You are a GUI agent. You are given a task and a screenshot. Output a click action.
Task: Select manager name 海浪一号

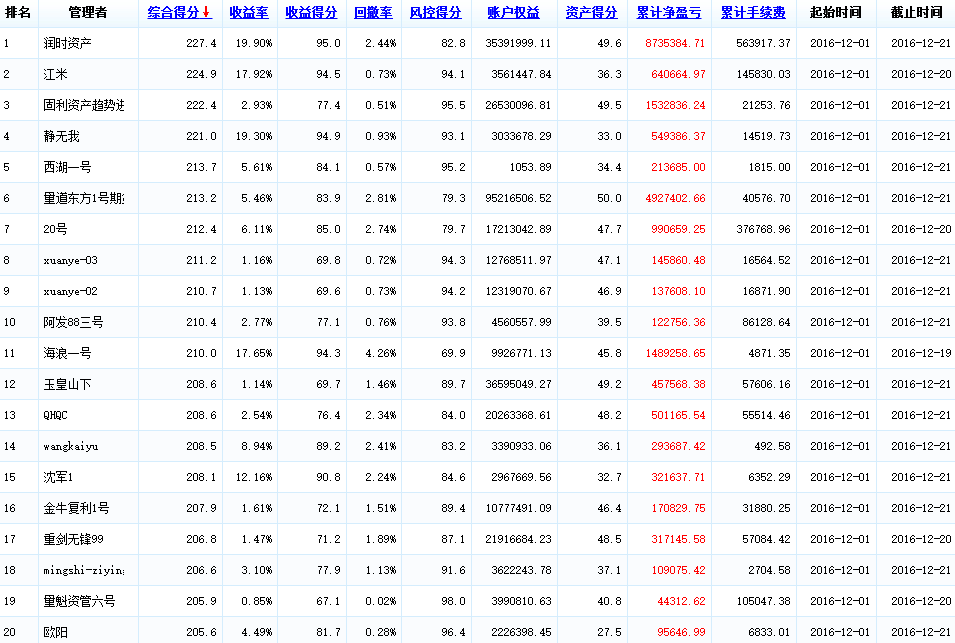pyautogui.click(x=68, y=353)
